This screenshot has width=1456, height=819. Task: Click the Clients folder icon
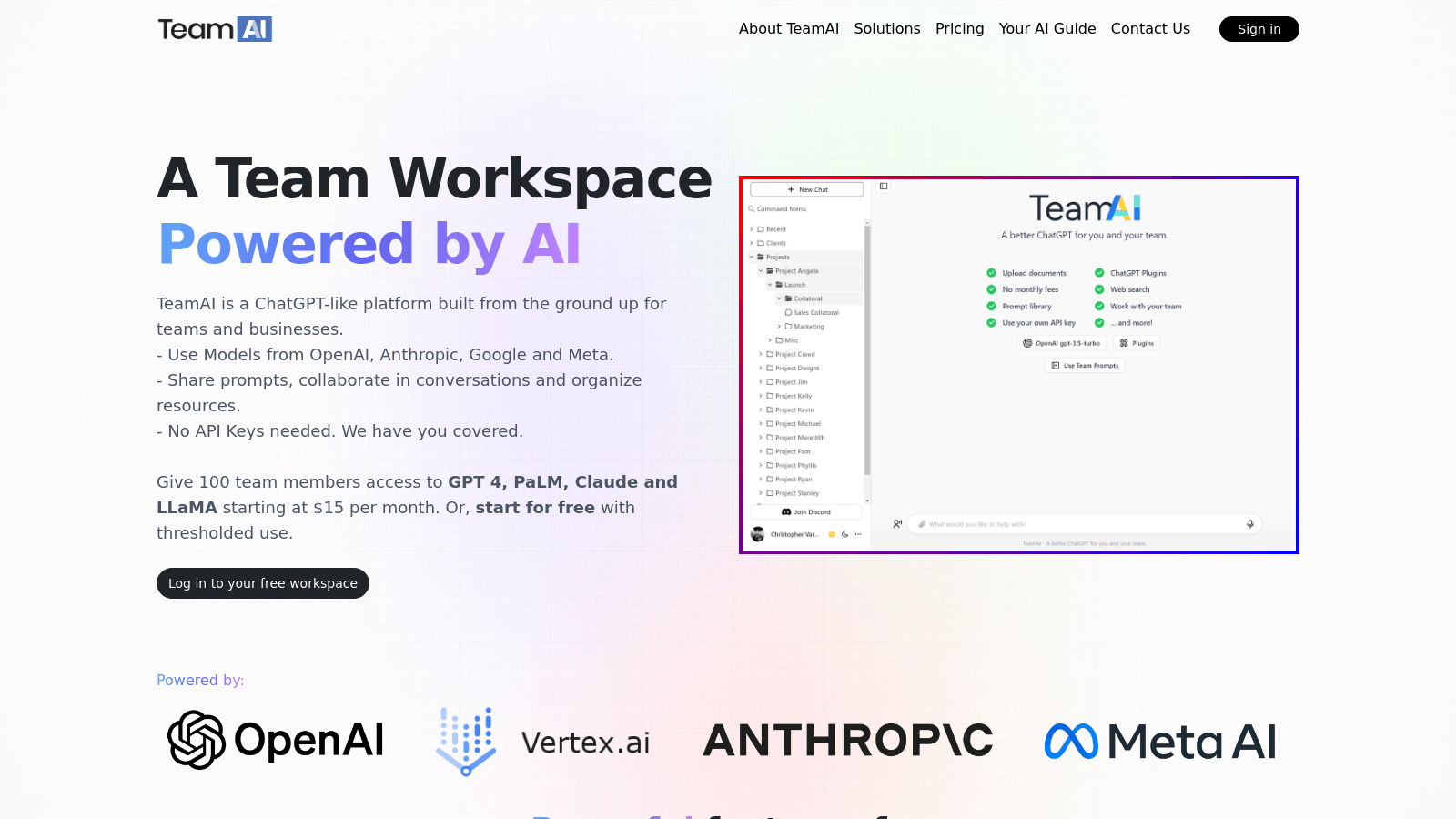coord(761,243)
